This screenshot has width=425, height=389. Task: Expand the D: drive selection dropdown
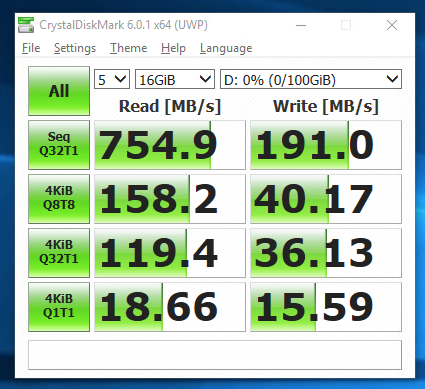(x=311, y=79)
